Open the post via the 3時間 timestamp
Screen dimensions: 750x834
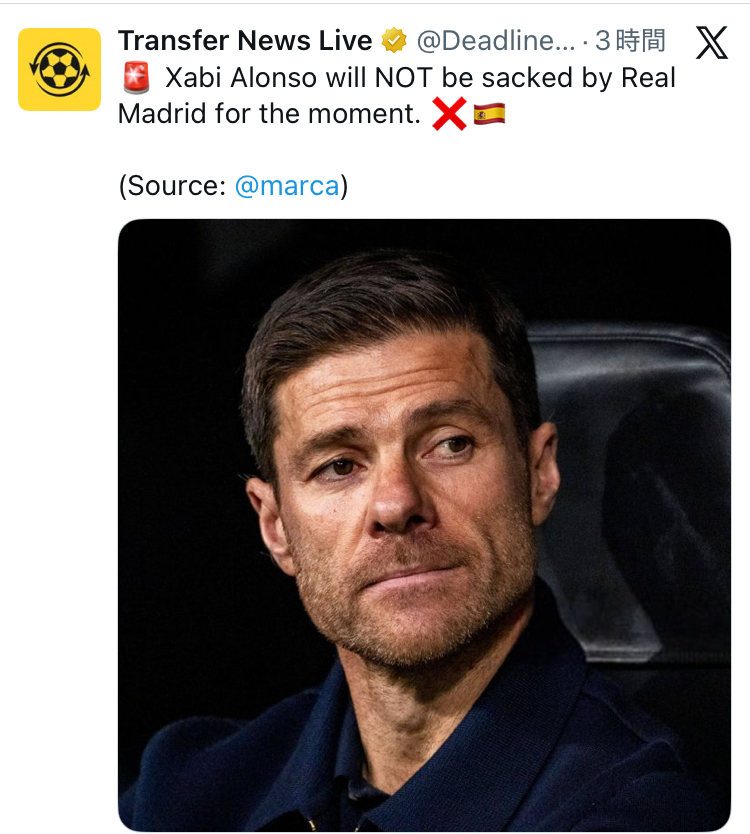[x=630, y=42]
